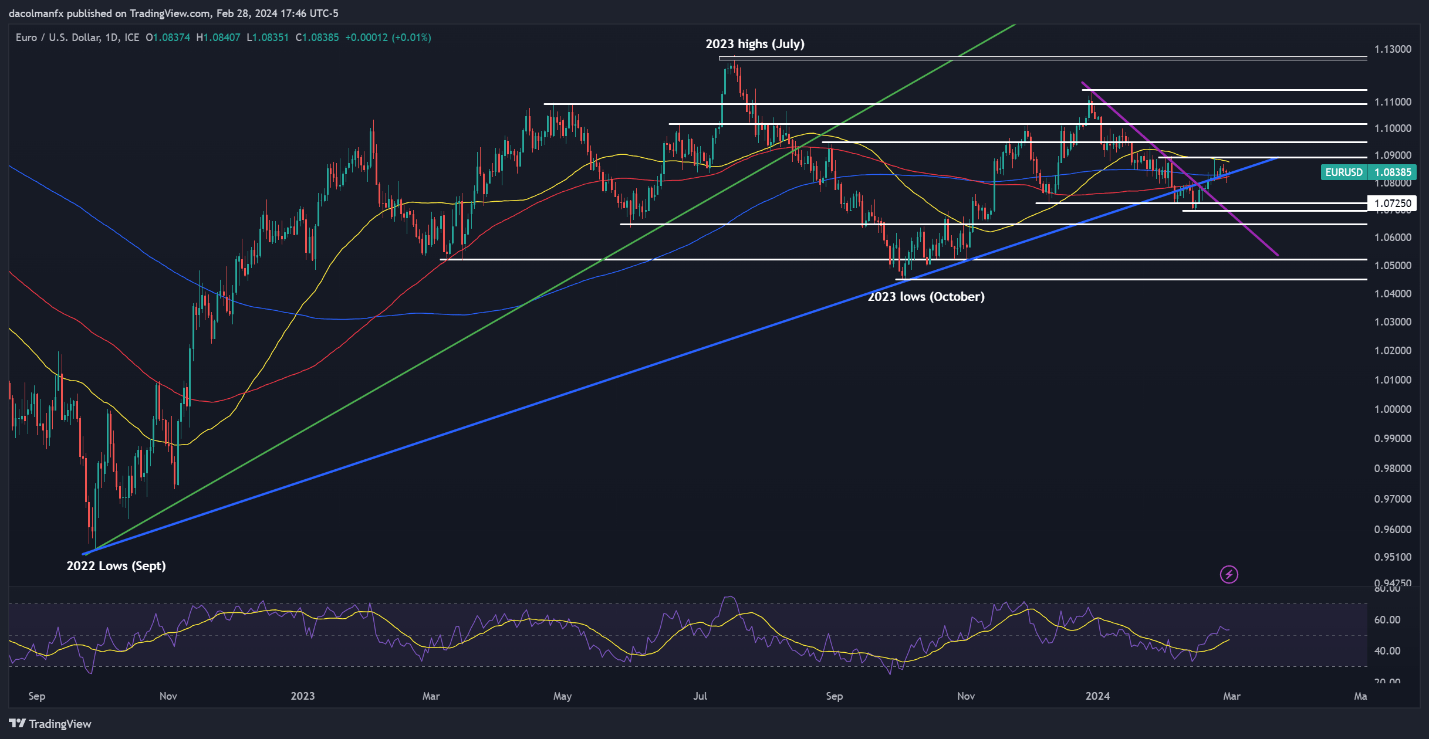Select the '2022 Lows (Sept)' annotation
The height and width of the screenshot is (739, 1429).
[116, 565]
